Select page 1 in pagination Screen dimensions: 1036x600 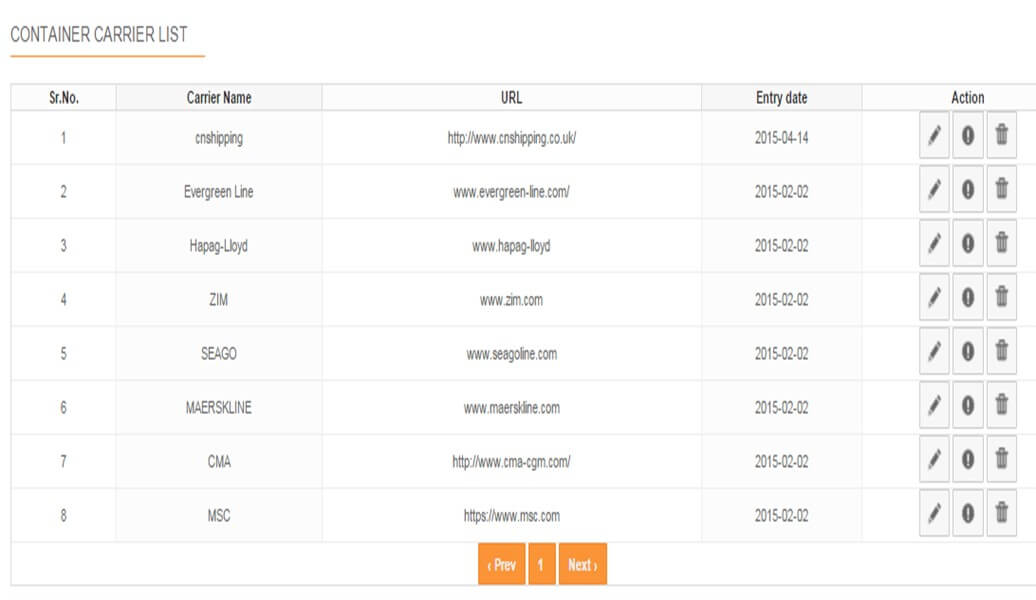541,564
